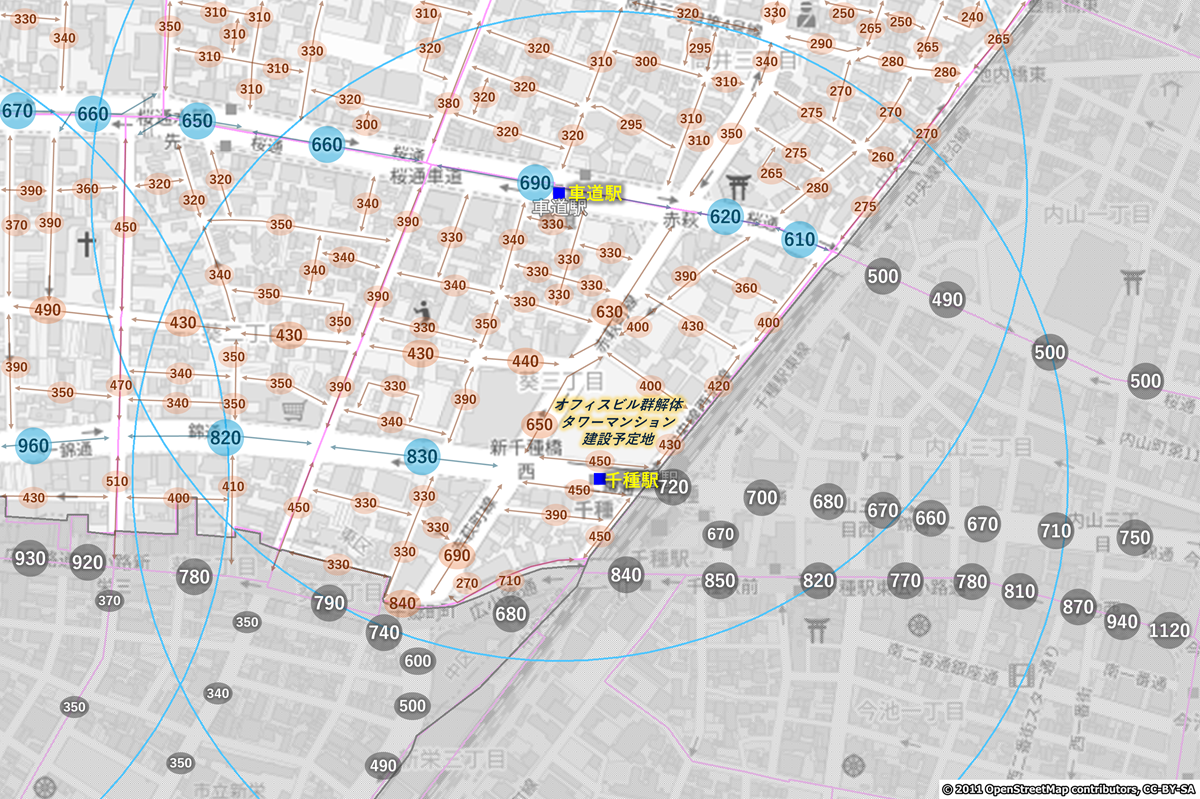Click the orange 240 price marker
The image size is (1200, 799).
[972, 17]
